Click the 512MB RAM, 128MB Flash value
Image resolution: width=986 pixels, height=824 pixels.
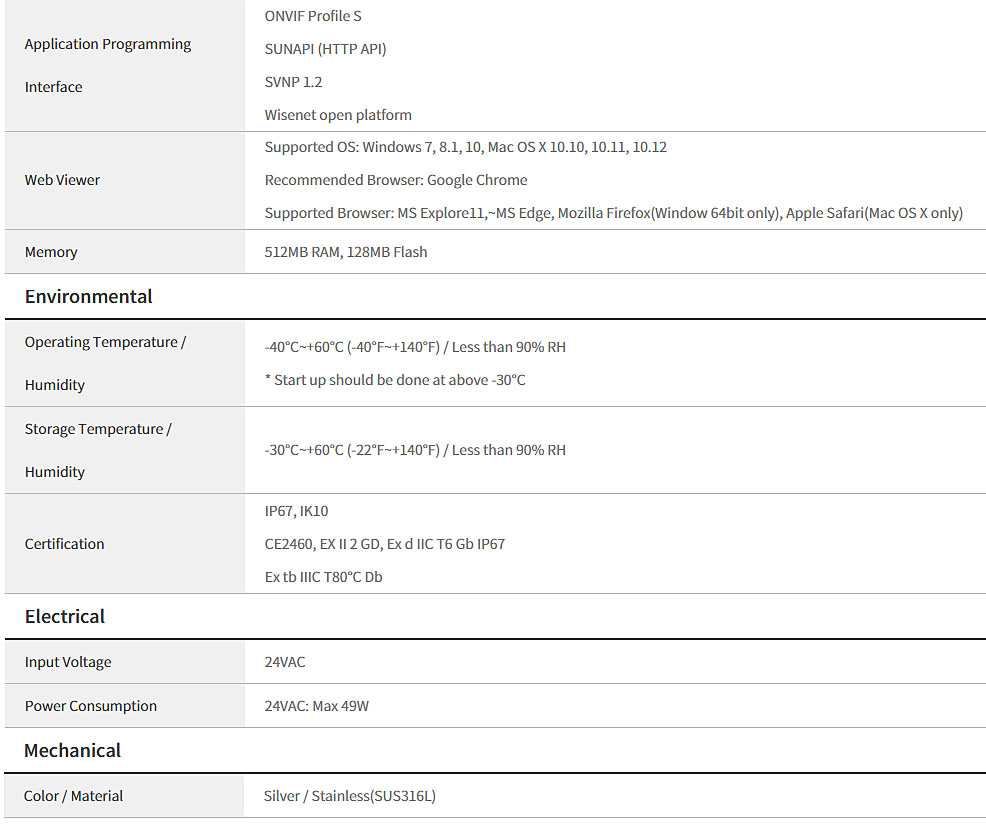coord(346,252)
